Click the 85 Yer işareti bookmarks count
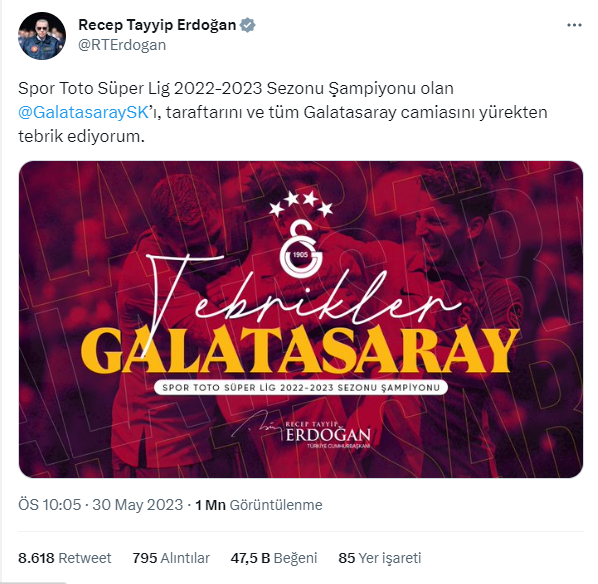This screenshot has height=584, width=598. (379, 558)
